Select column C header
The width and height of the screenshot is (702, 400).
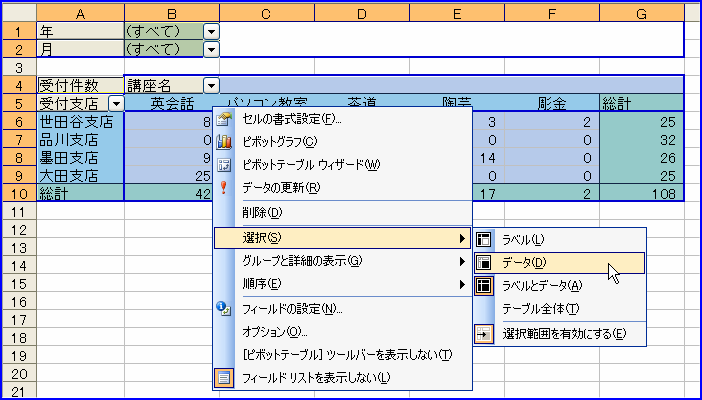267,13
